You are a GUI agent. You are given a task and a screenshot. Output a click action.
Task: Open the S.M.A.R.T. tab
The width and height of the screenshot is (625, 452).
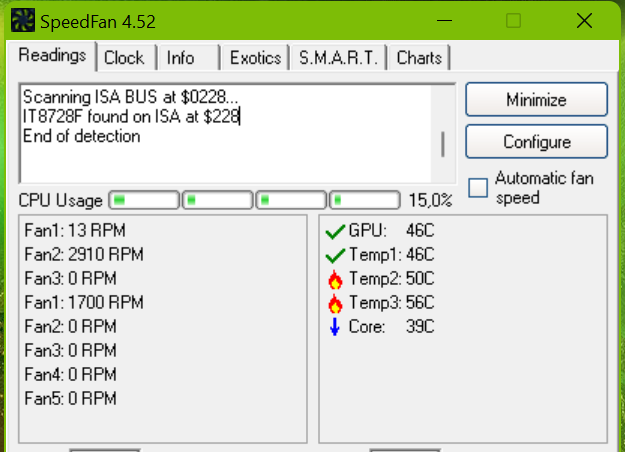pos(339,57)
